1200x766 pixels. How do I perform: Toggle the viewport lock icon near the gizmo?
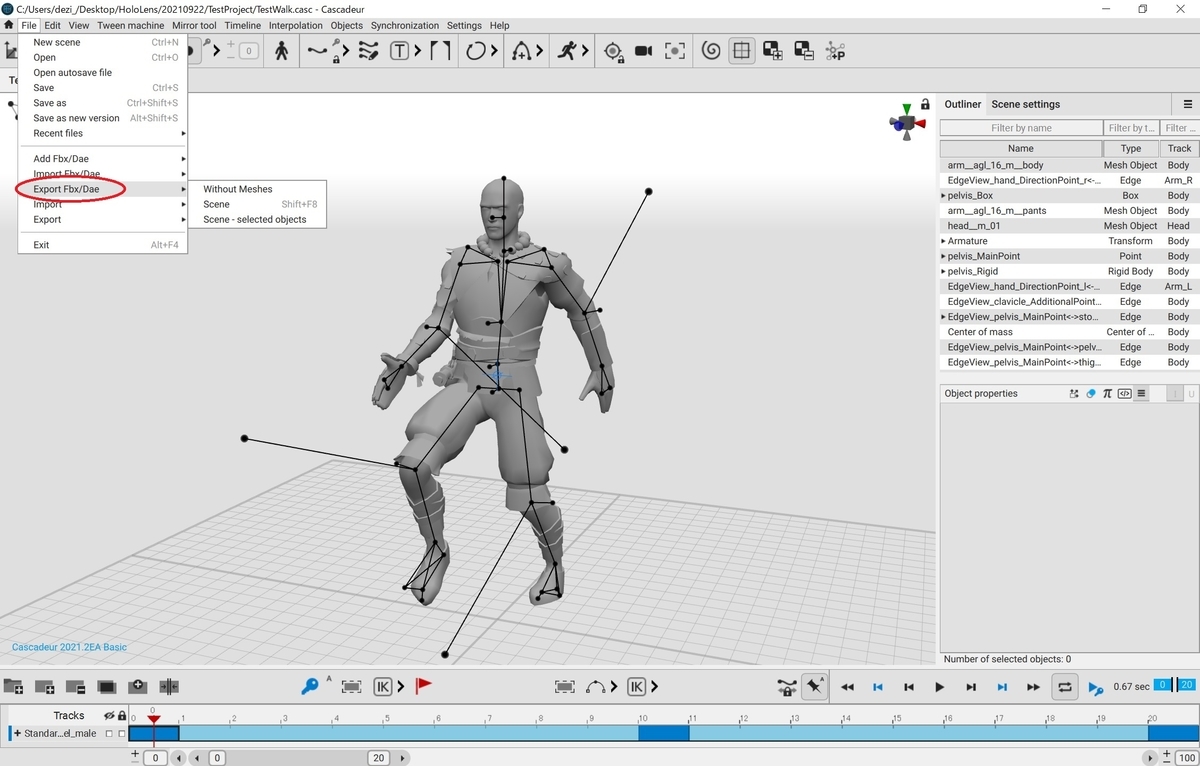point(925,104)
